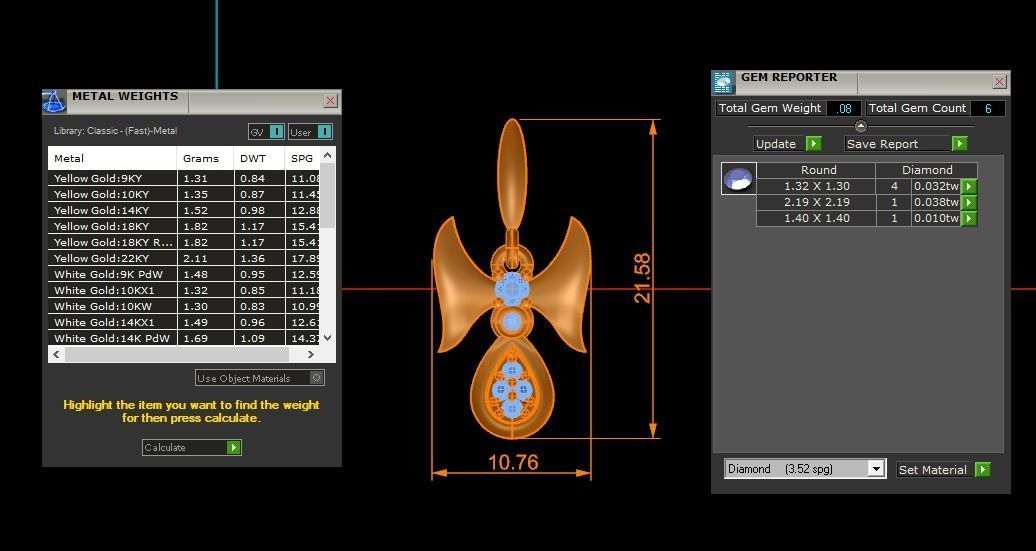
Task: Select the Yellow Gold:18KY R... row
Action: pos(184,242)
